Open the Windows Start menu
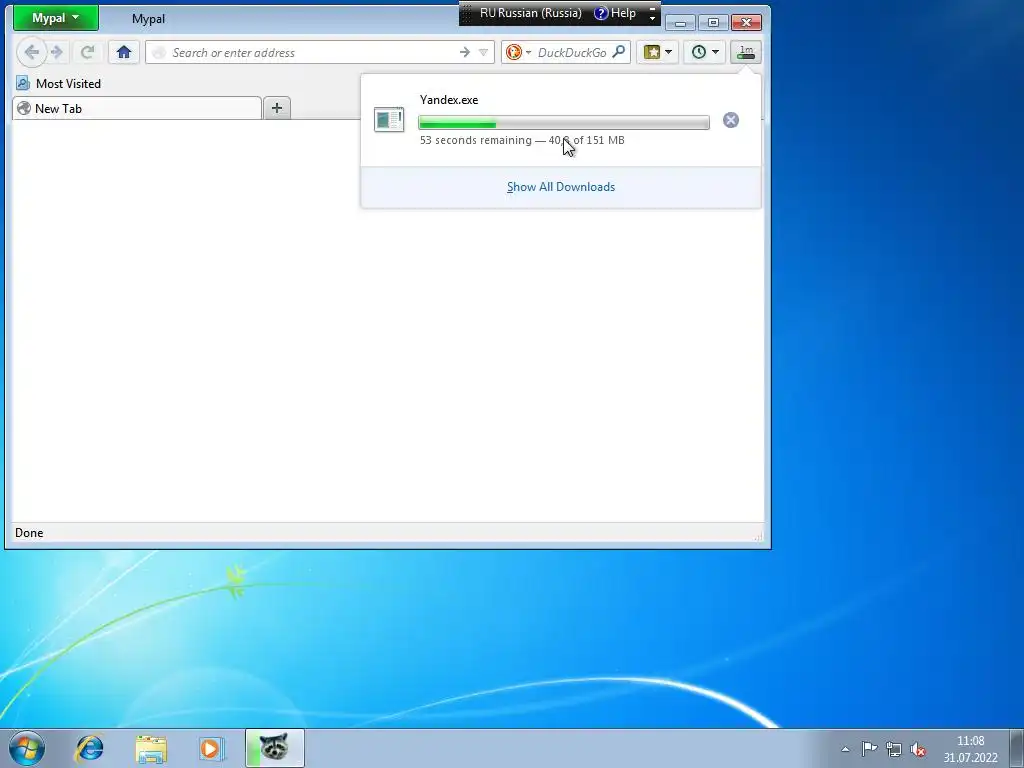This screenshot has width=1024, height=768. point(27,748)
